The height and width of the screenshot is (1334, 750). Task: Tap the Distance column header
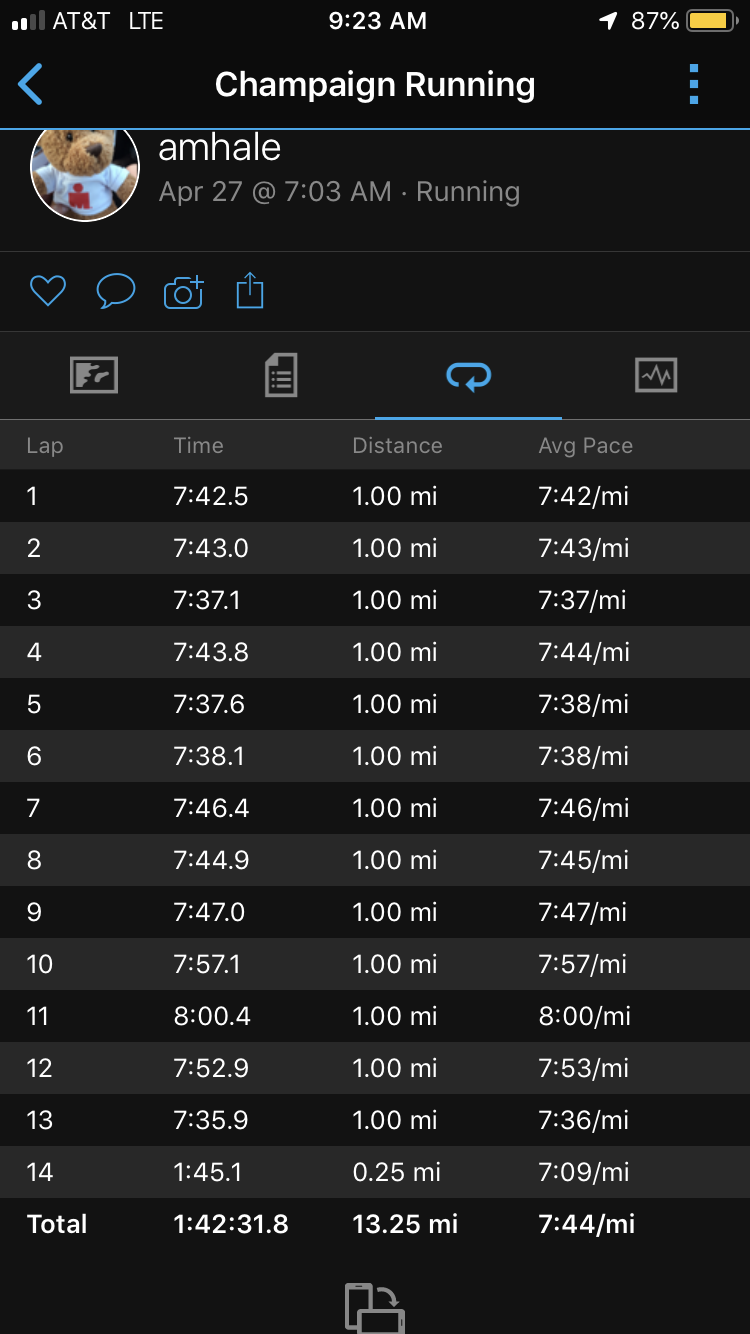397,445
